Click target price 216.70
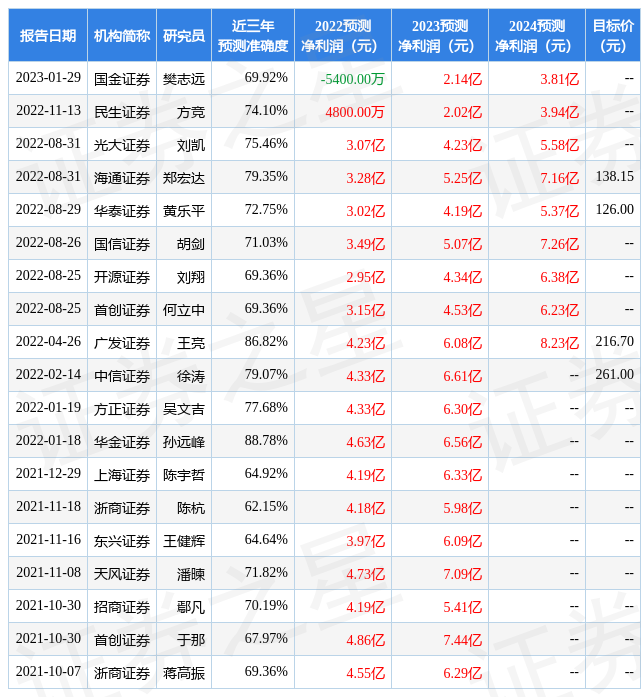The height and width of the screenshot is (697, 641). 614,341
